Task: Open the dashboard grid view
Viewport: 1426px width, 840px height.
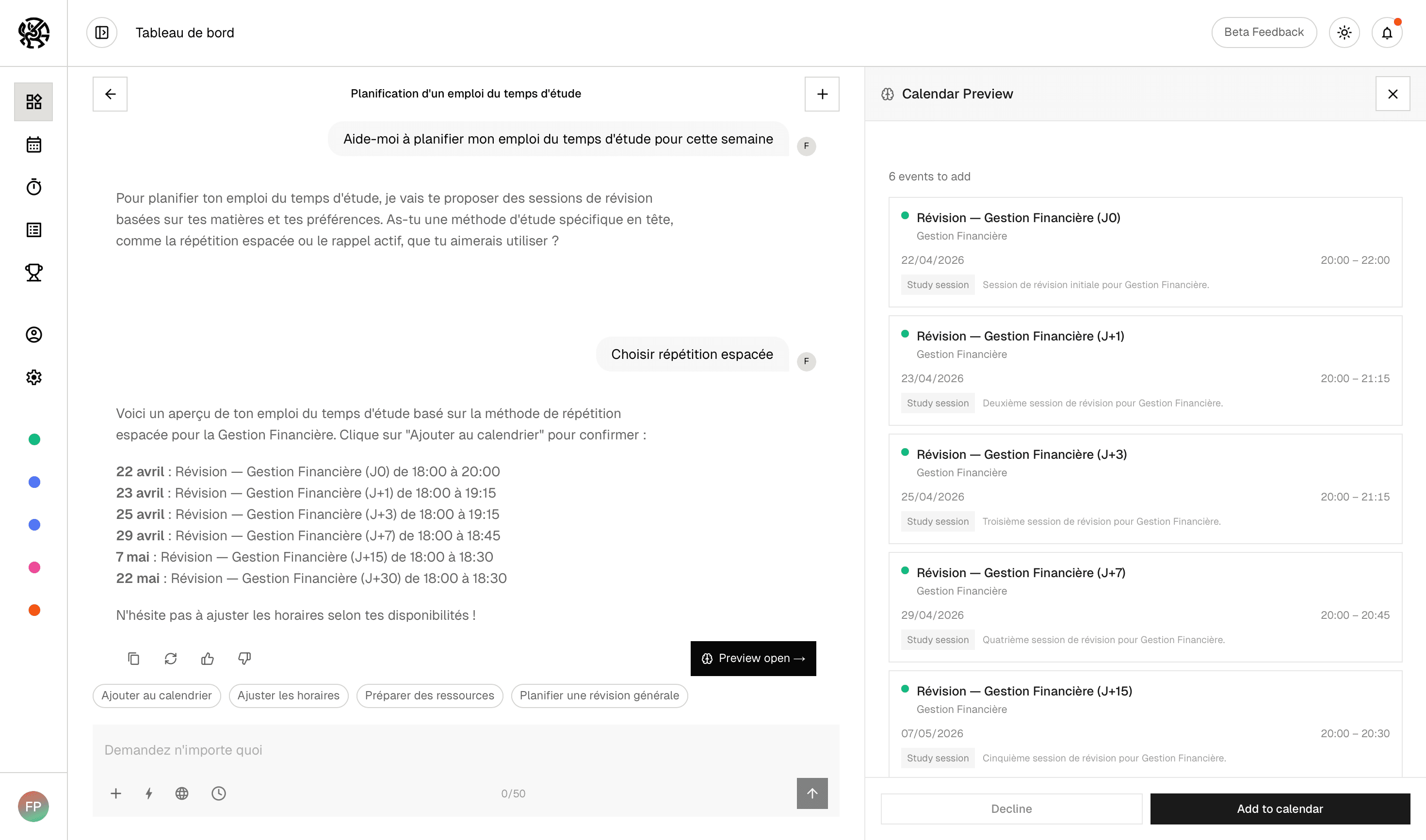Action: click(33, 102)
